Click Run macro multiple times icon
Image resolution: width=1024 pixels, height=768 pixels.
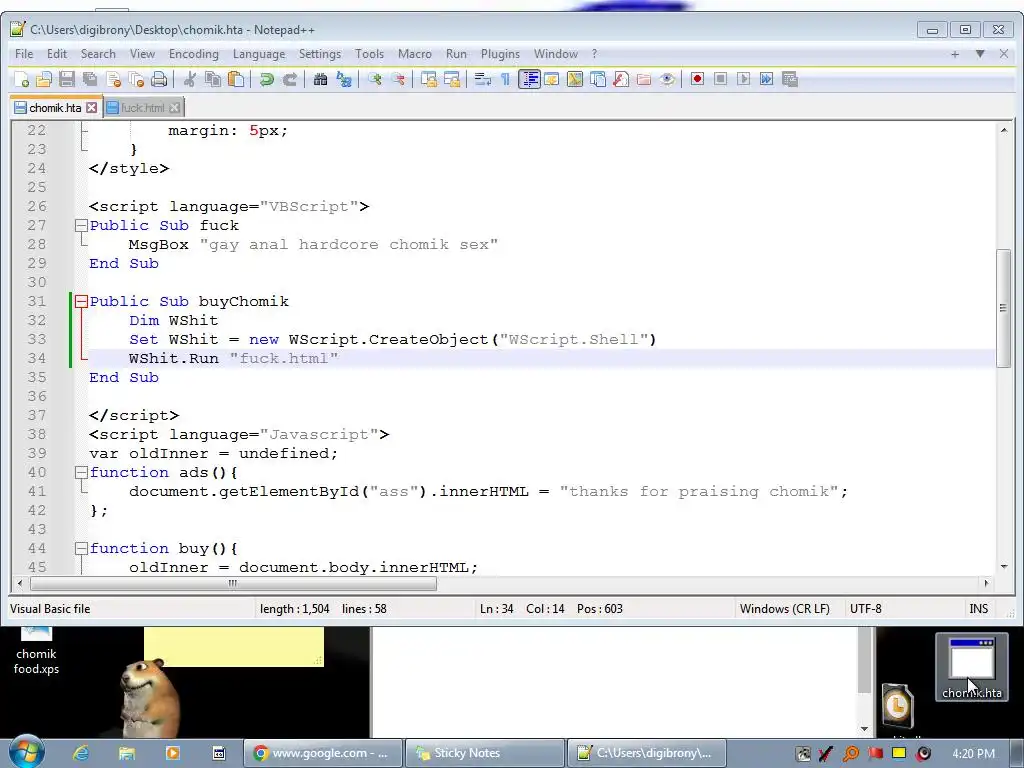pos(766,80)
